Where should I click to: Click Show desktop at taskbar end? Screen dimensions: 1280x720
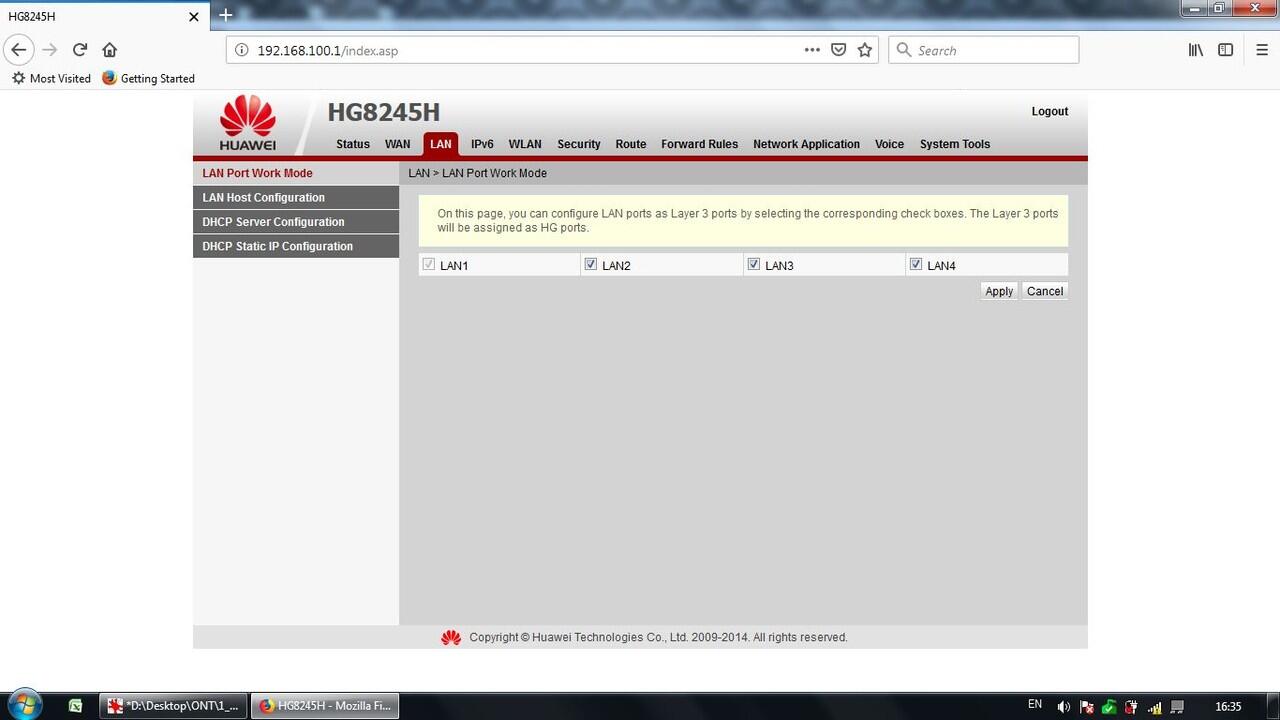click(x=1273, y=706)
